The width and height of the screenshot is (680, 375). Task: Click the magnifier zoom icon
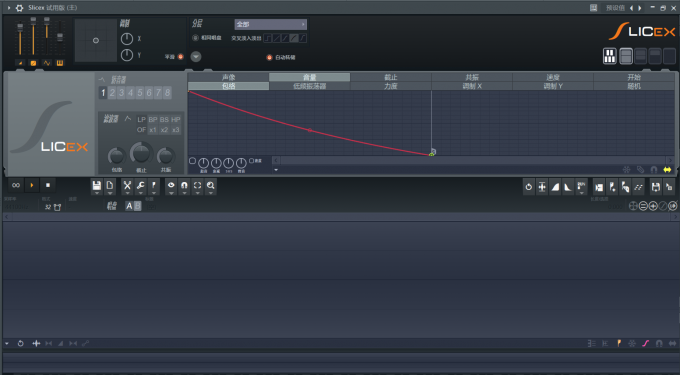point(211,186)
